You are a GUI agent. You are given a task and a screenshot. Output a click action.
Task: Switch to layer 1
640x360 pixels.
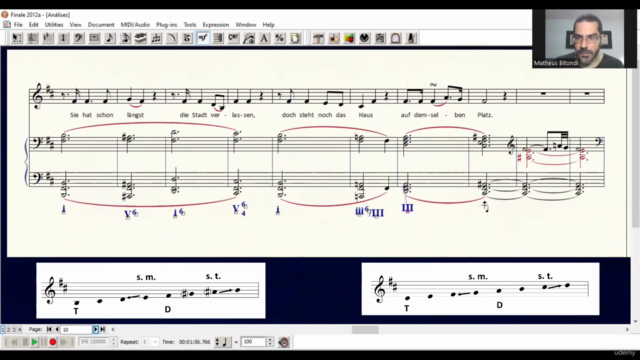click(x=3, y=329)
